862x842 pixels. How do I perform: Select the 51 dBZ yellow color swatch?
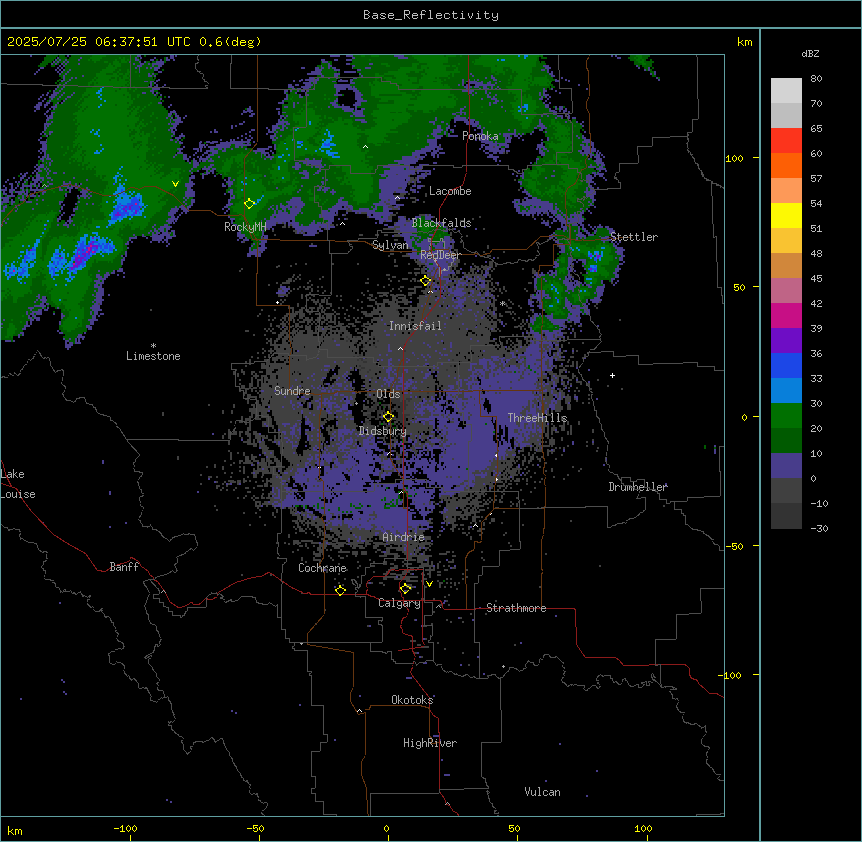click(786, 215)
